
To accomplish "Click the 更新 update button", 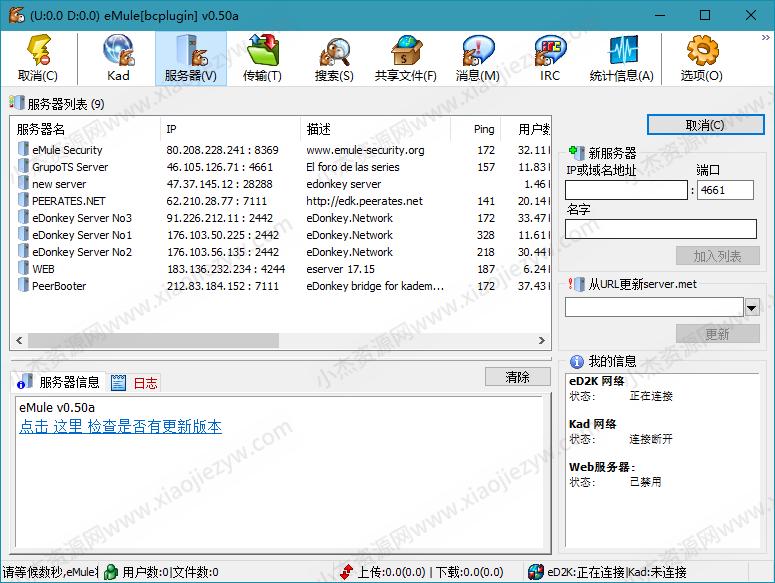I will point(718,334).
